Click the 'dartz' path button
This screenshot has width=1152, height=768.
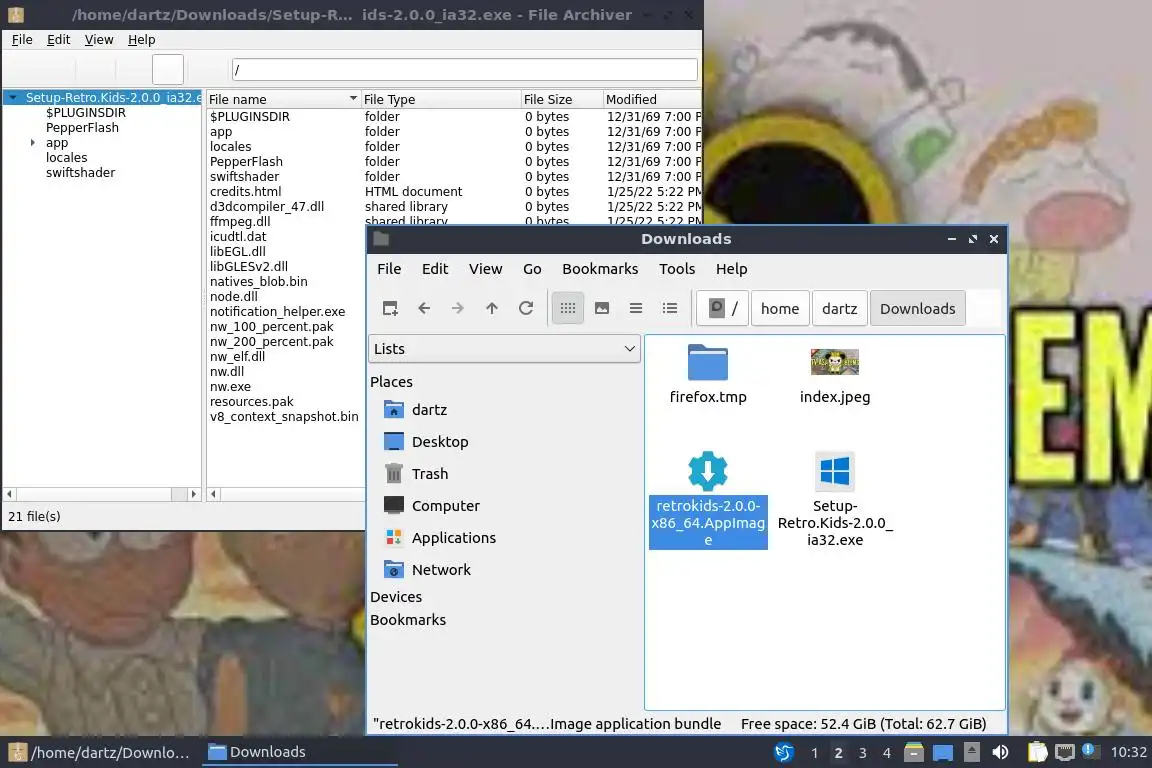tap(840, 308)
